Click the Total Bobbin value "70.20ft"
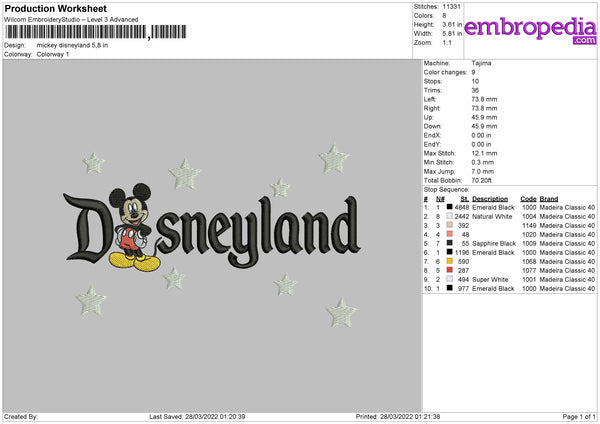Image resolution: width=600 pixels, height=424 pixels. click(x=481, y=180)
